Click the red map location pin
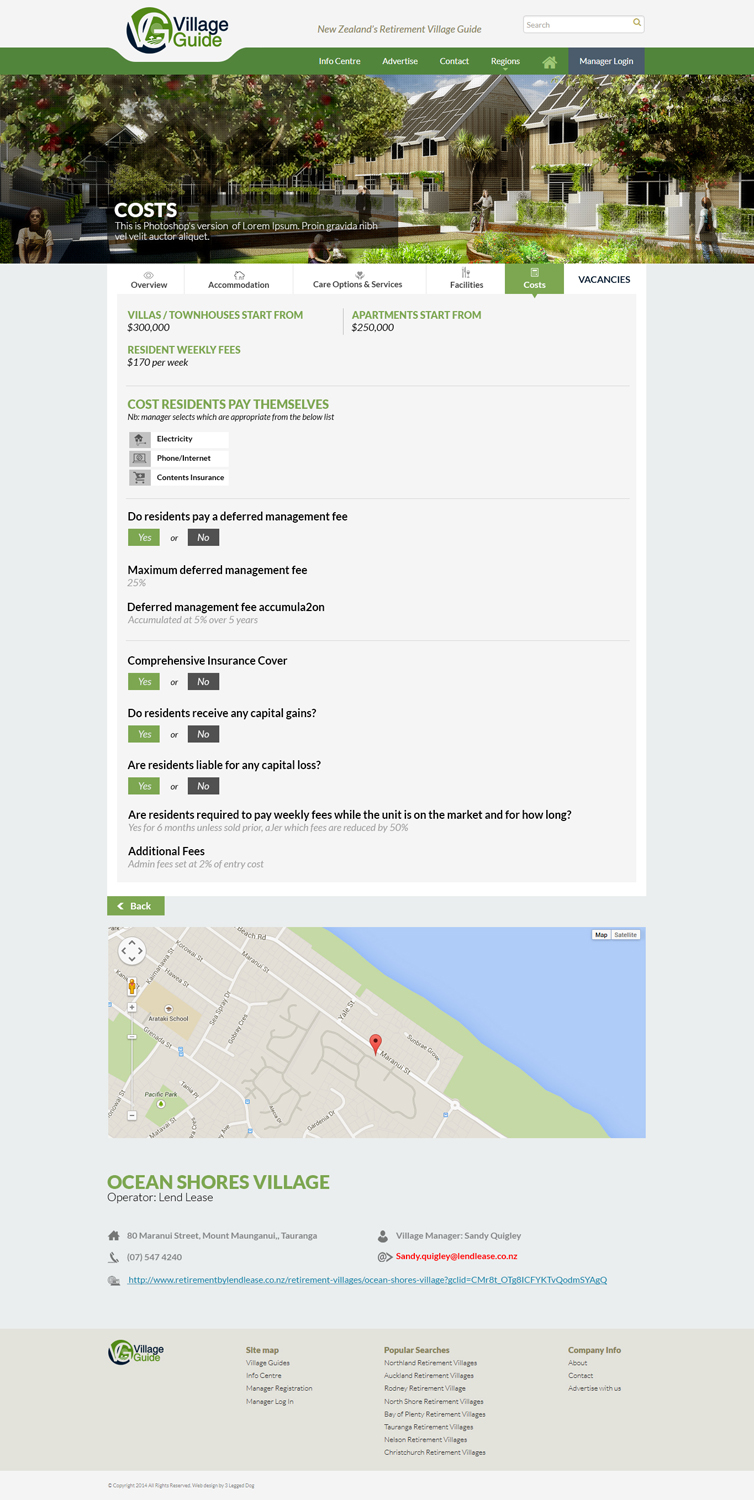754x1500 pixels. point(376,1044)
